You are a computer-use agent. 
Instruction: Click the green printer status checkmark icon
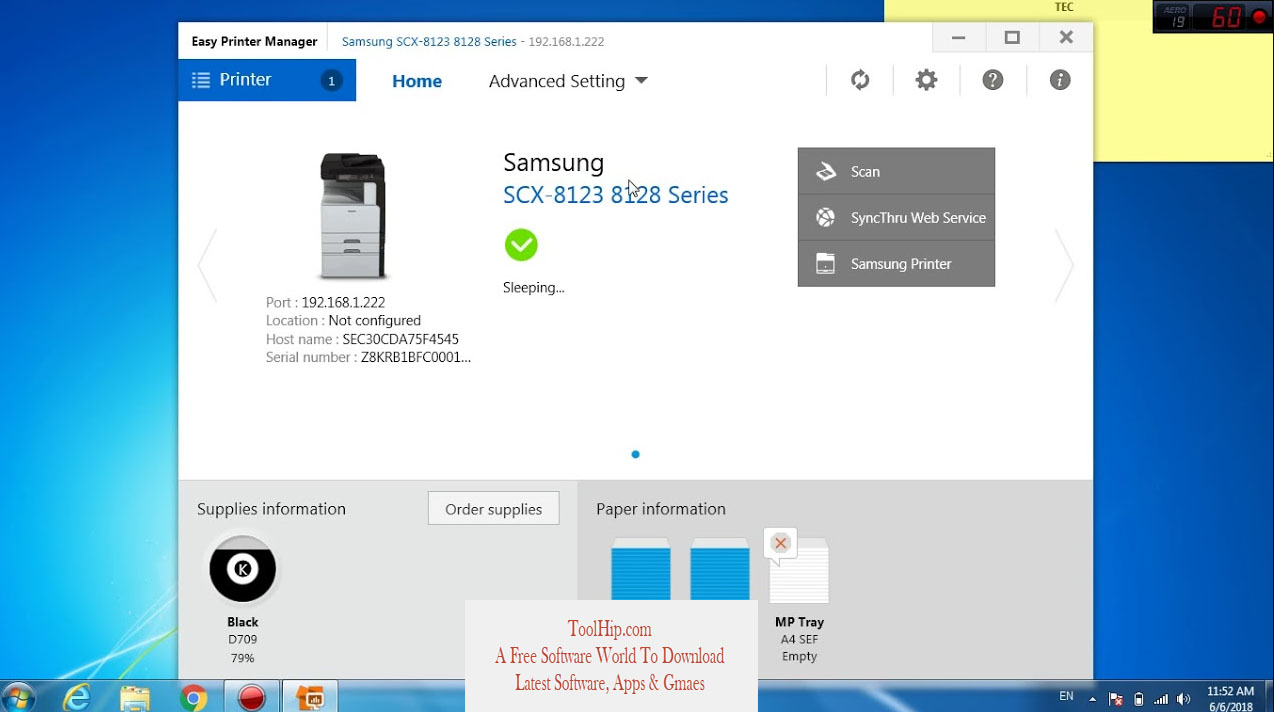point(521,245)
